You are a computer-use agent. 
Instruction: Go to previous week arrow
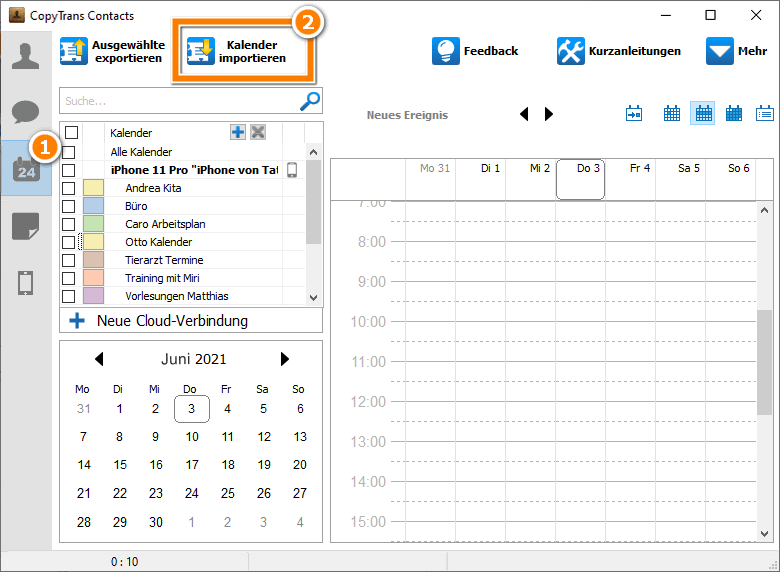[x=524, y=114]
